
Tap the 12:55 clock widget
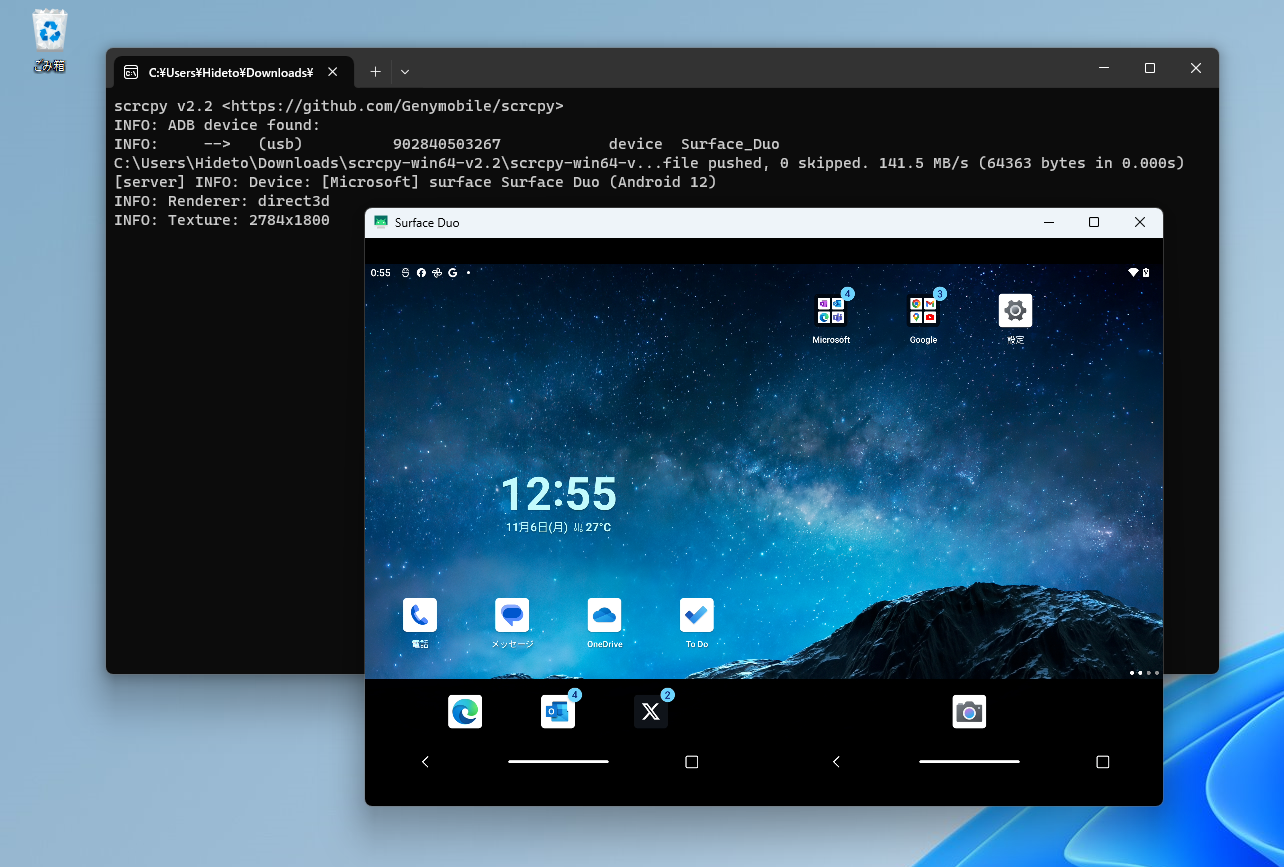(559, 494)
